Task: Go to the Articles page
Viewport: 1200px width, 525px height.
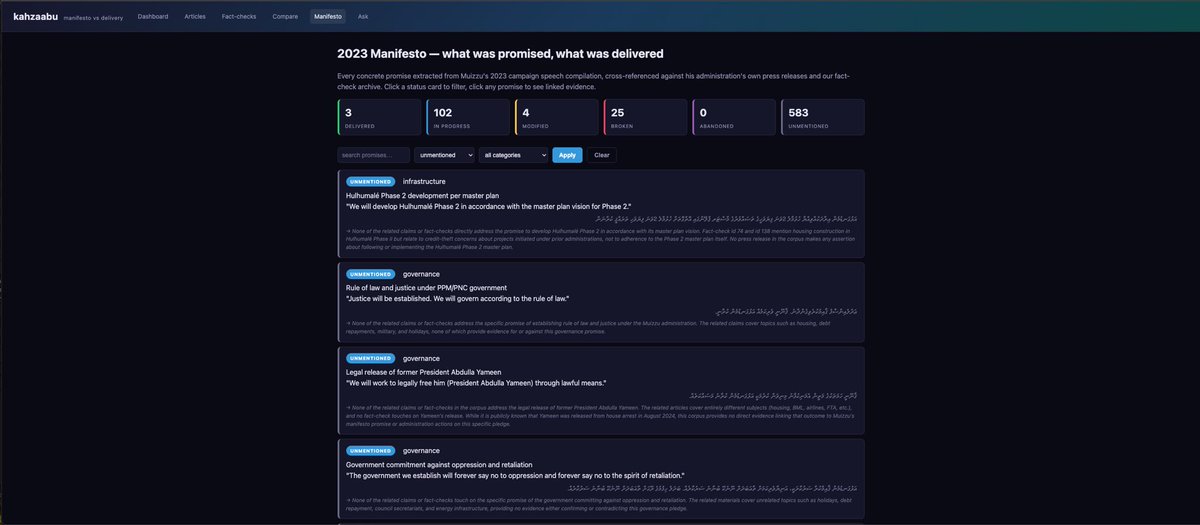Action: pyautogui.click(x=195, y=17)
